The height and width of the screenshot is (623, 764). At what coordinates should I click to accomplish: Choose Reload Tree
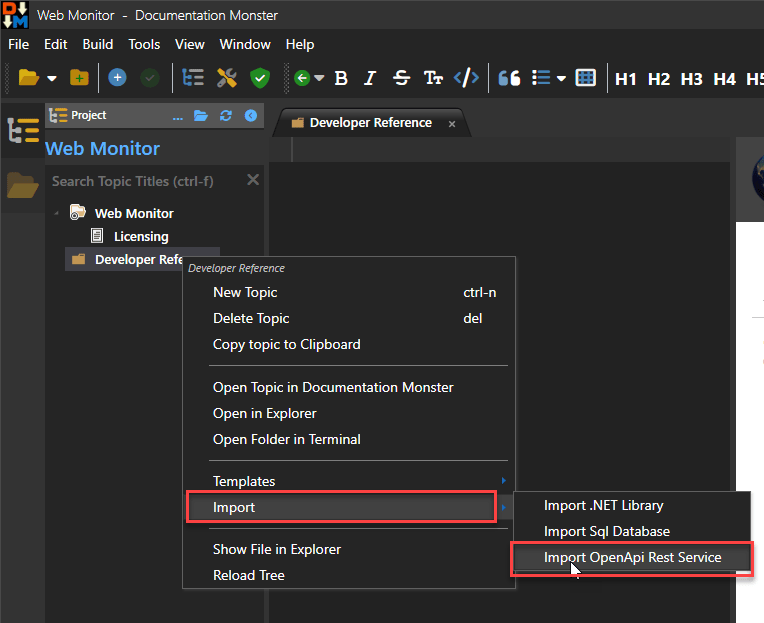click(x=348, y=575)
